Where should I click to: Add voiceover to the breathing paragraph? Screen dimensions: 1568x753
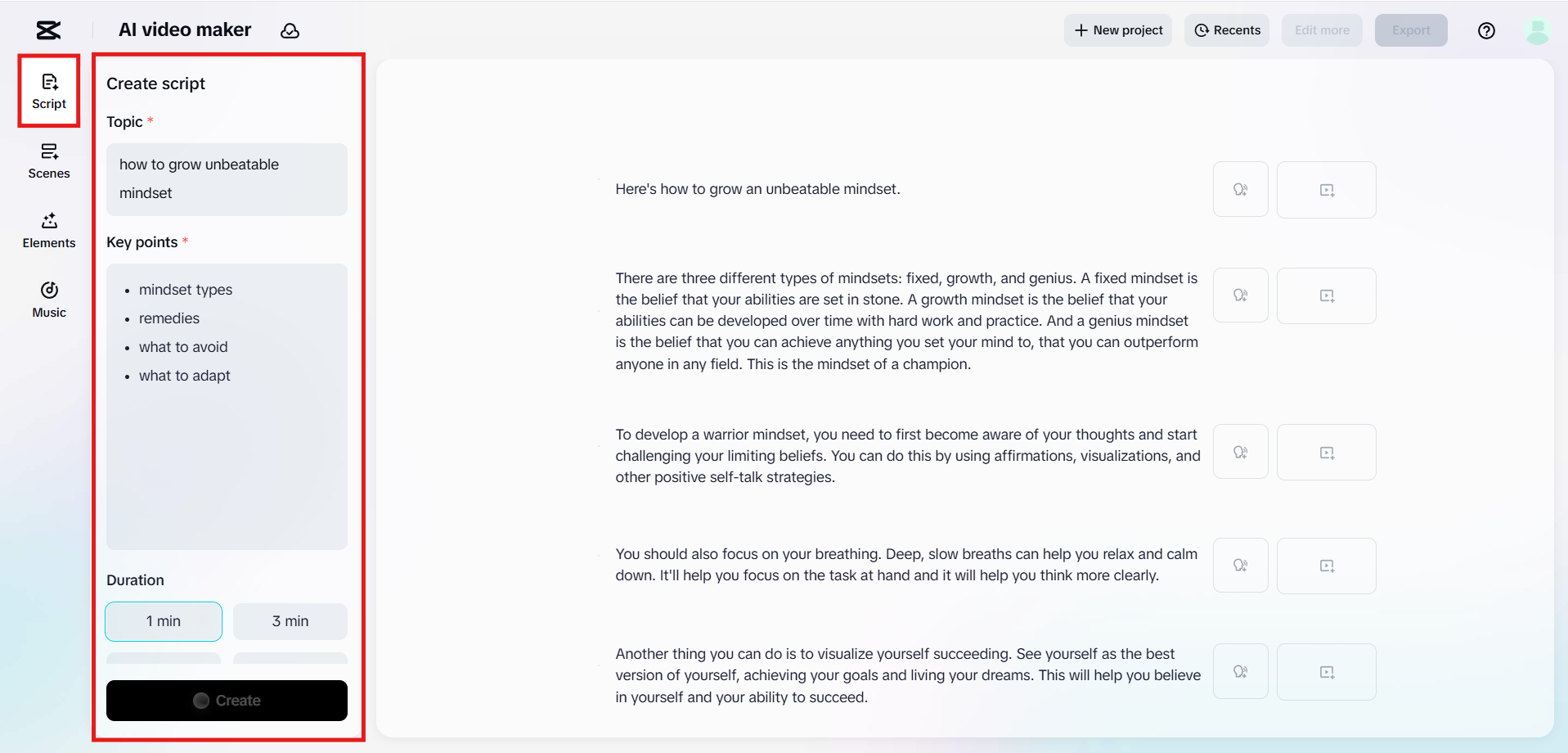pos(1240,566)
